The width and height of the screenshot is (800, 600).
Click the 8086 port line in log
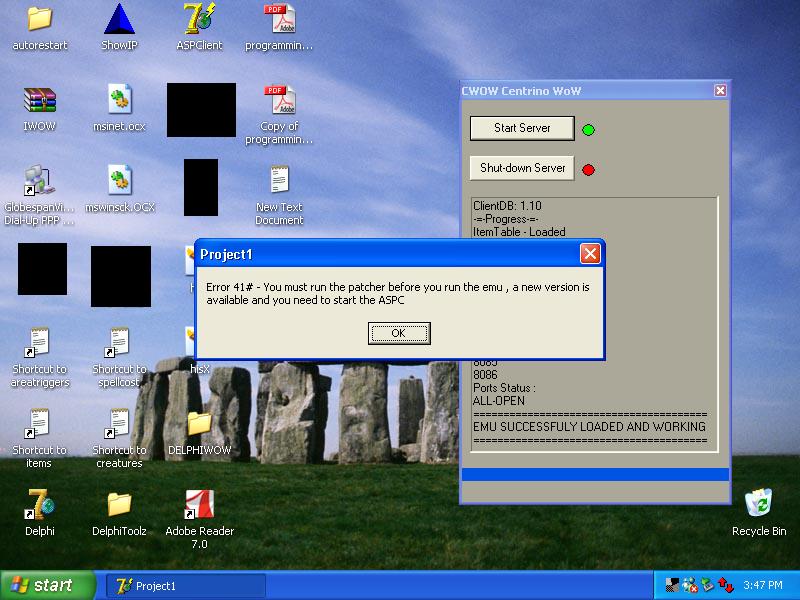pyautogui.click(x=485, y=374)
